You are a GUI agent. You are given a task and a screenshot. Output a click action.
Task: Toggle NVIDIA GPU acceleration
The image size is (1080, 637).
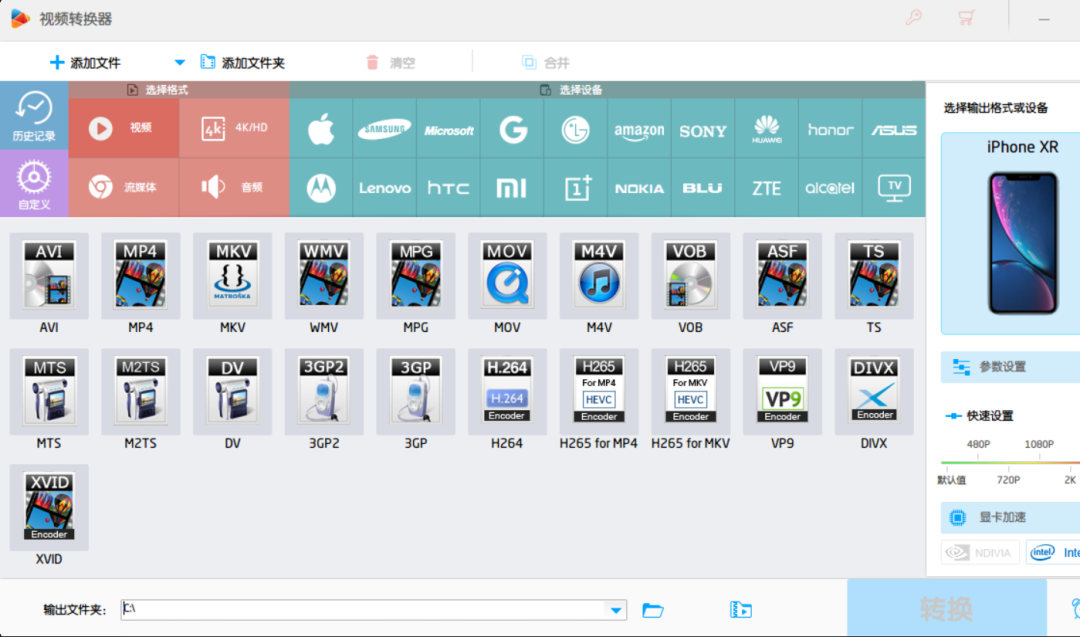(979, 552)
